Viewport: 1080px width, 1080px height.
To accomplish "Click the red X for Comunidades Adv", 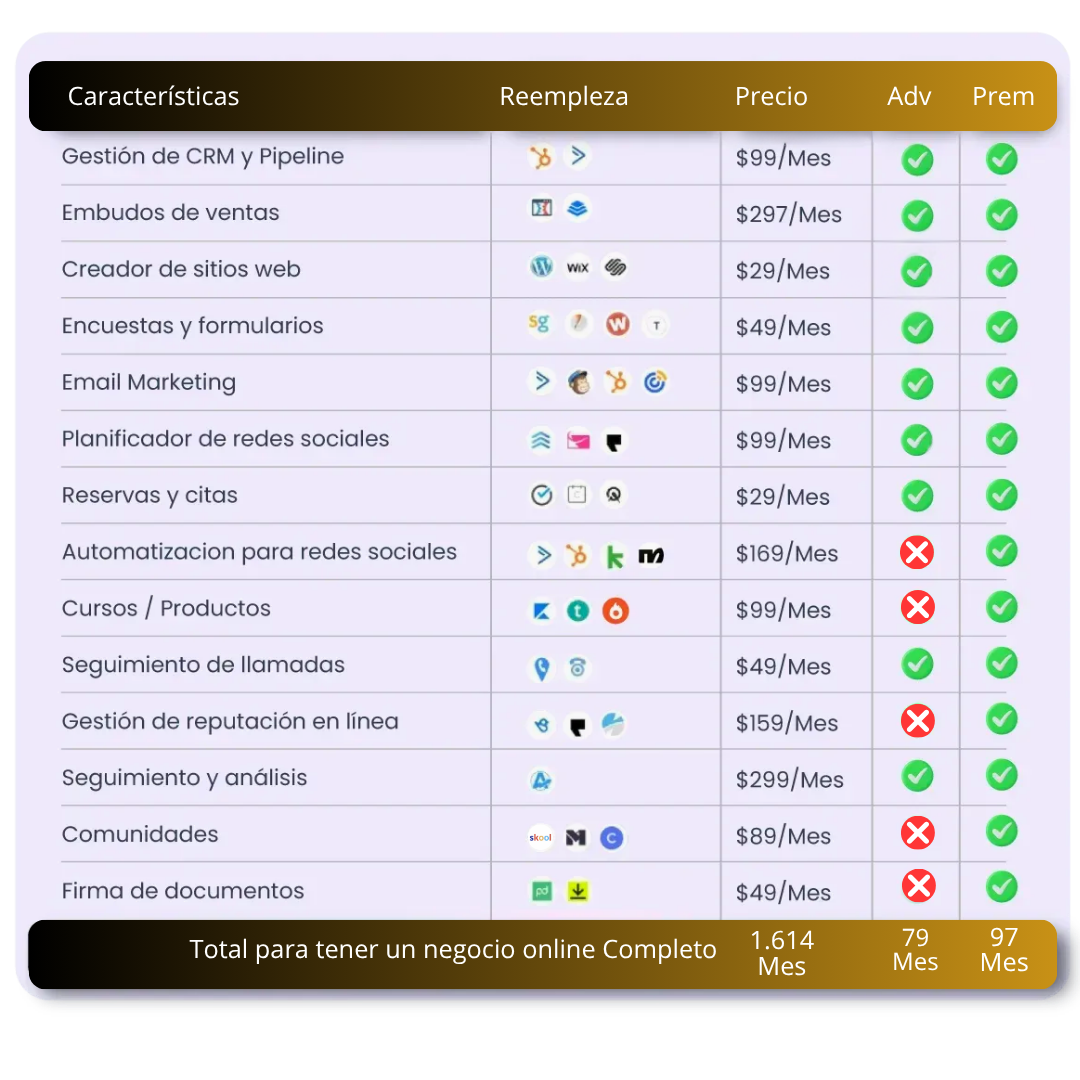I will click(x=917, y=833).
